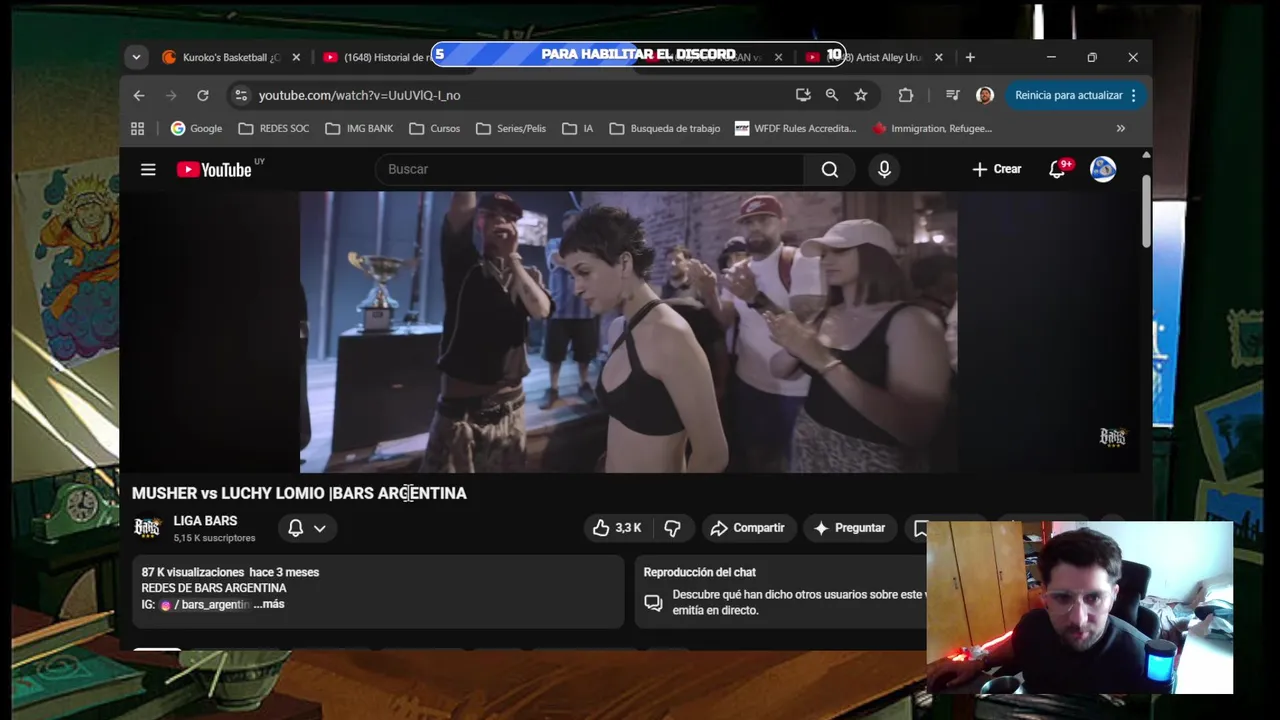Open the tab search dropdown arrow

136,57
